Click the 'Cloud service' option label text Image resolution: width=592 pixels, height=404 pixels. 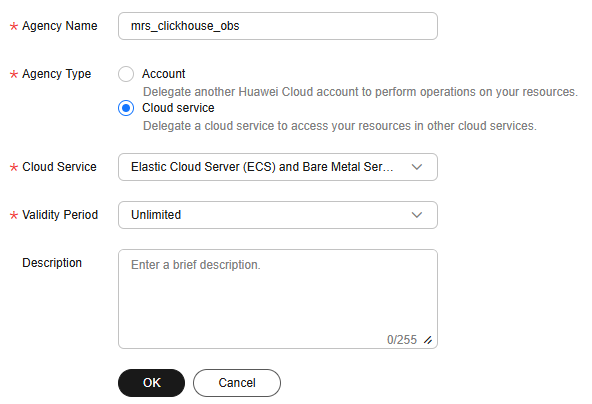[178, 108]
